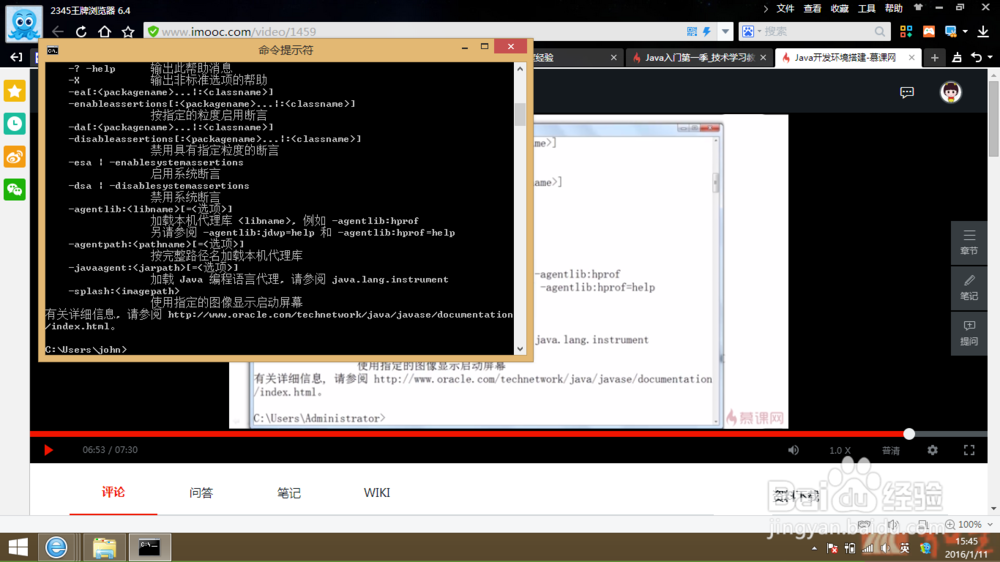
Task: Show the page QR code
Action: (692, 31)
